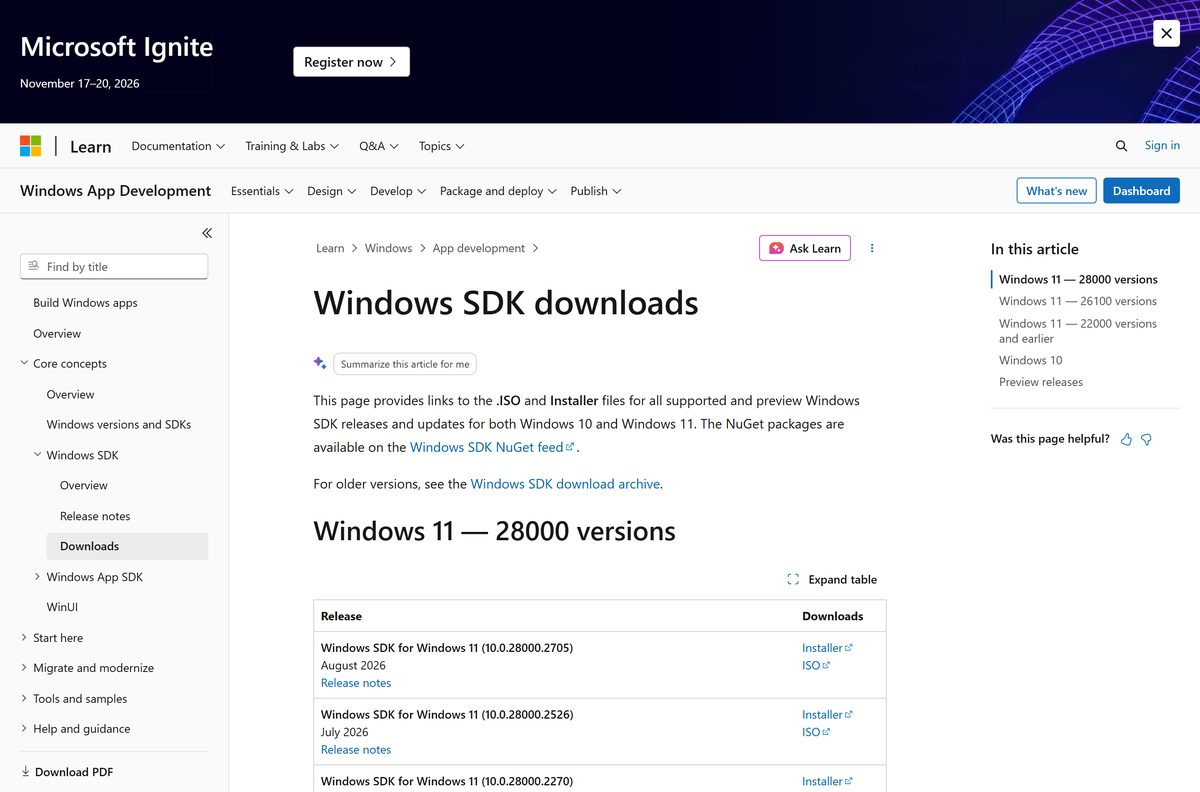
Task: Open Build Windows apps in sidebar
Action: tap(85, 303)
